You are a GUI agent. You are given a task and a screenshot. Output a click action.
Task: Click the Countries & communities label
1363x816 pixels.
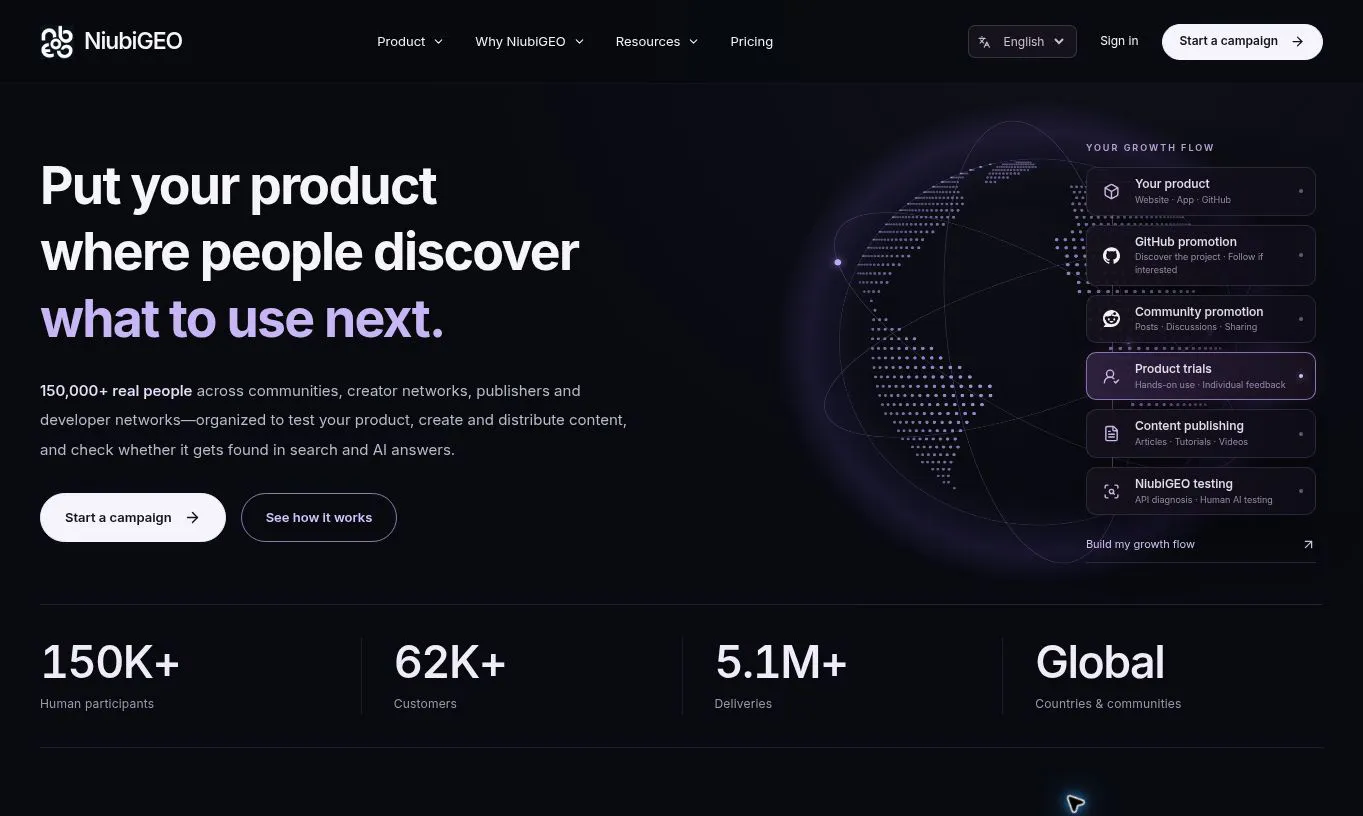pyautogui.click(x=1108, y=704)
